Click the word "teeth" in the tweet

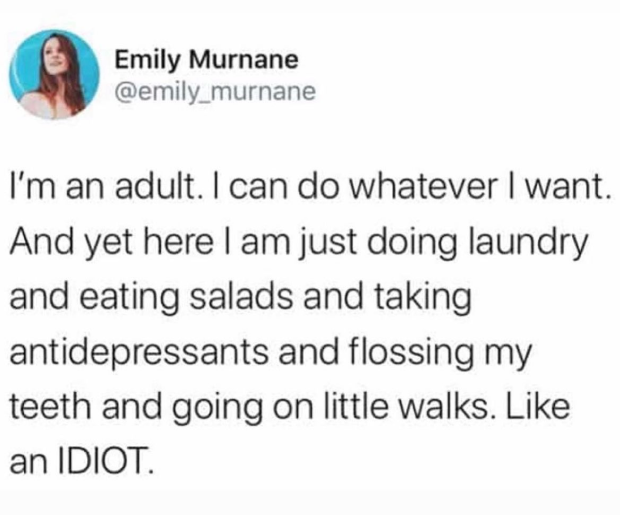(x=50, y=407)
